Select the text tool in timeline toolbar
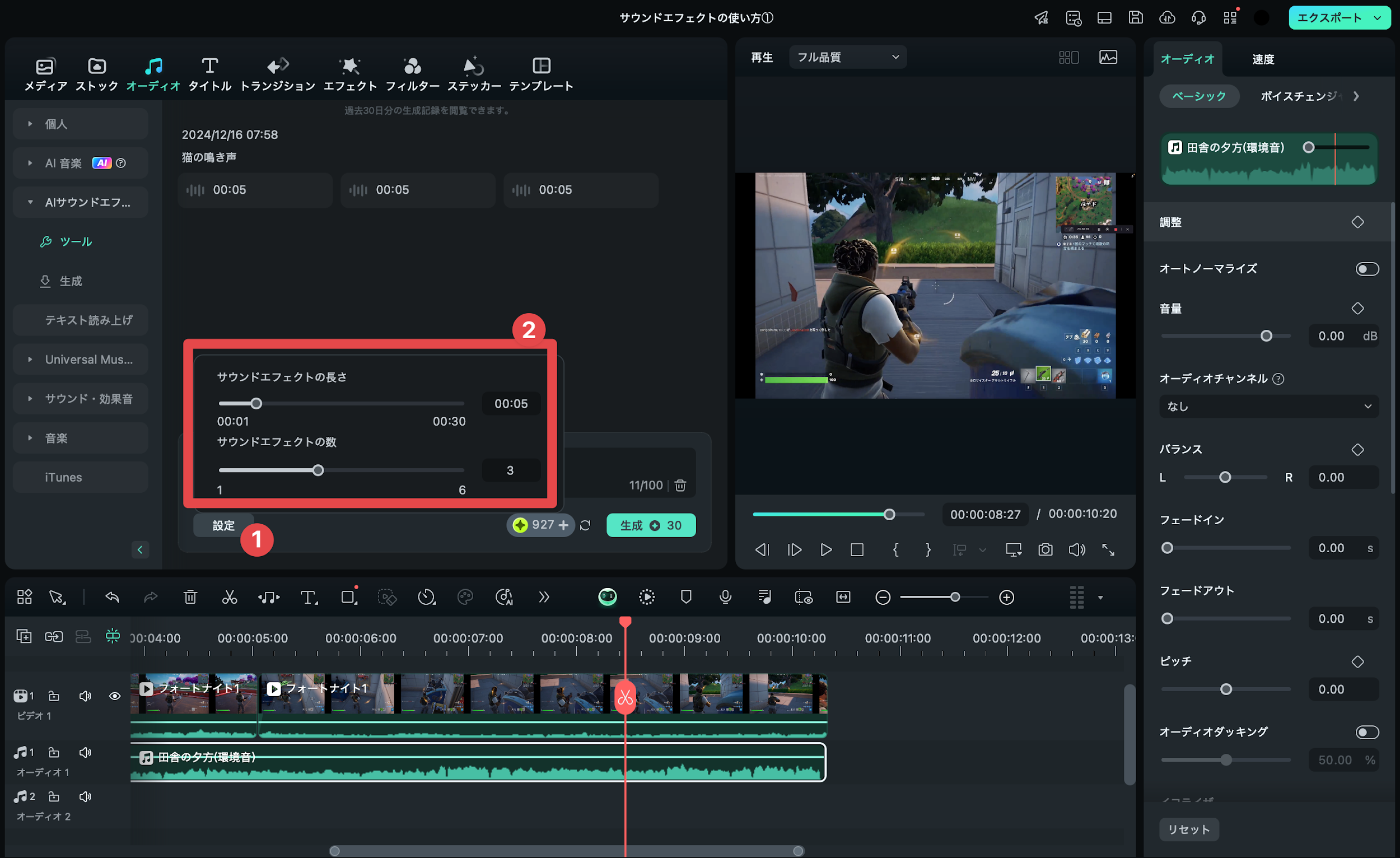The image size is (1400, 858). [x=309, y=597]
